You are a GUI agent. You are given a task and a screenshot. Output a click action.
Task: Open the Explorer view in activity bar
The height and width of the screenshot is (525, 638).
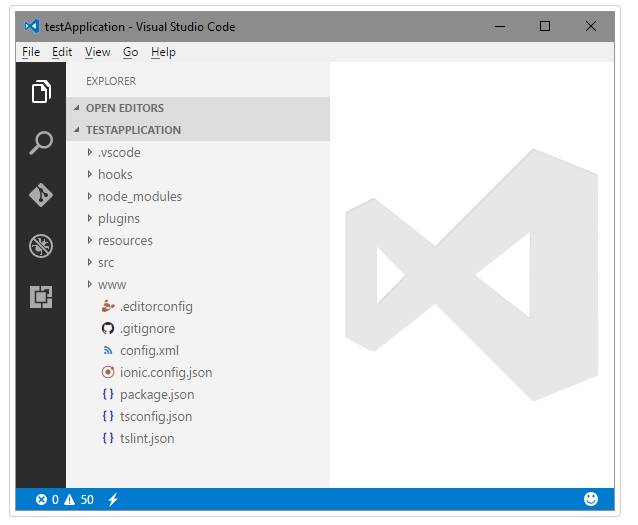[x=41, y=91]
